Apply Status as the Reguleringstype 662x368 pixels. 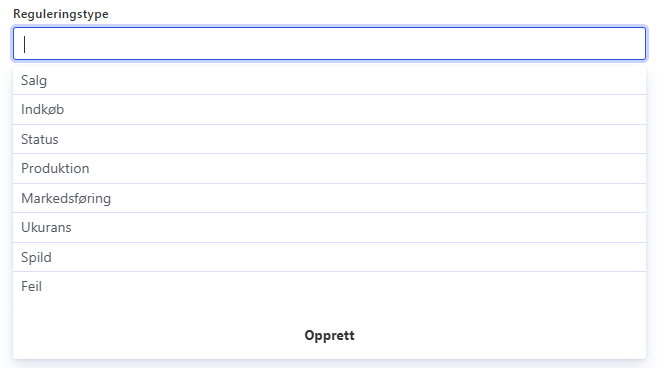coord(329,139)
